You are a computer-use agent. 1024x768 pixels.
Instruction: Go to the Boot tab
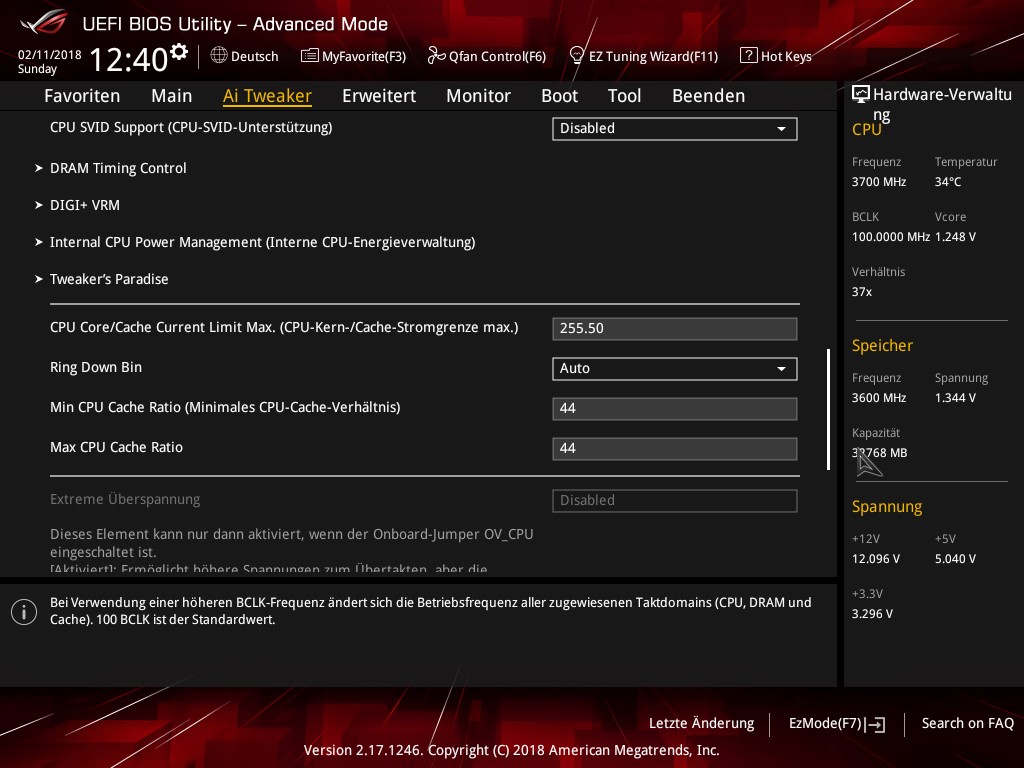pyautogui.click(x=560, y=96)
